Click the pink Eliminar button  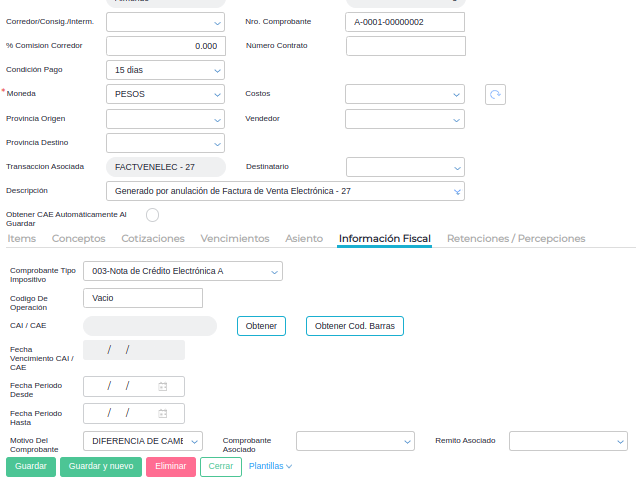(x=171, y=466)
